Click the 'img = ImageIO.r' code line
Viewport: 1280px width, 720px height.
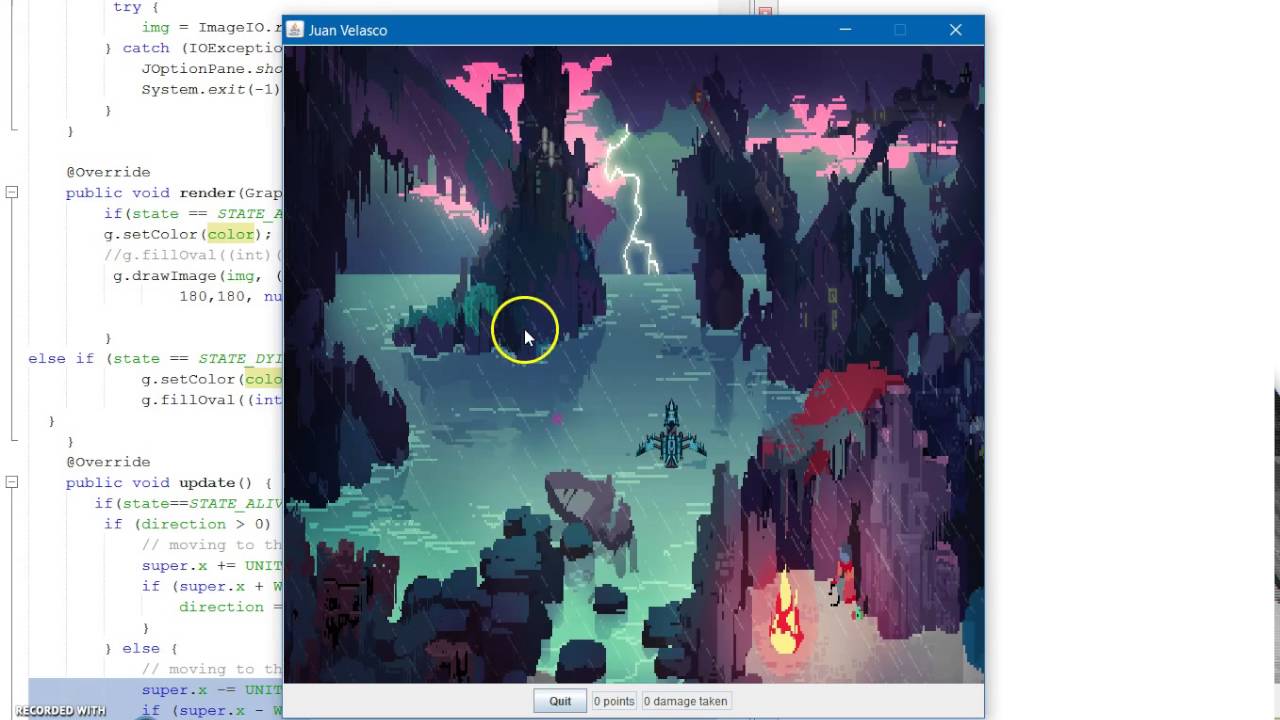[212, 28]
